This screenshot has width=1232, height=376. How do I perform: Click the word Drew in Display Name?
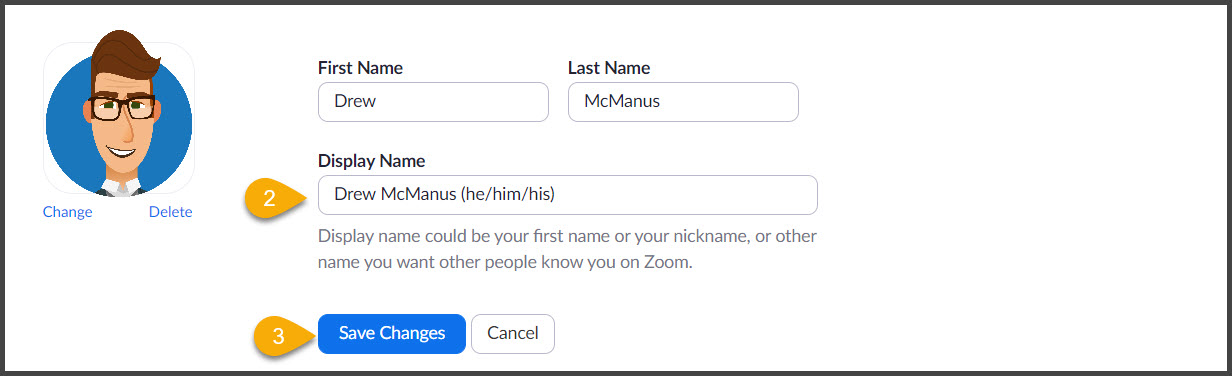(x=354, y=195)
